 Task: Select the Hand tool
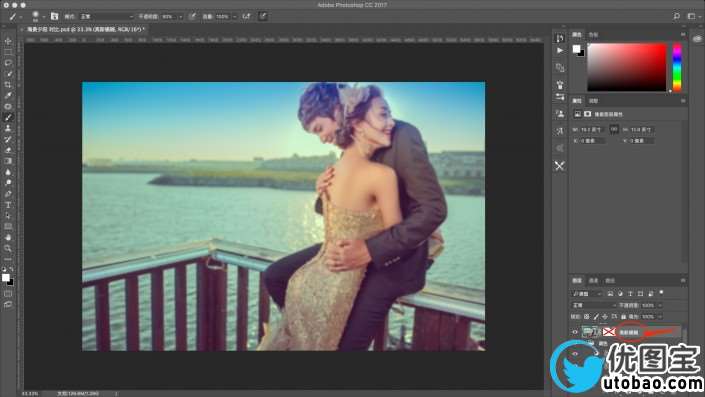8,237
